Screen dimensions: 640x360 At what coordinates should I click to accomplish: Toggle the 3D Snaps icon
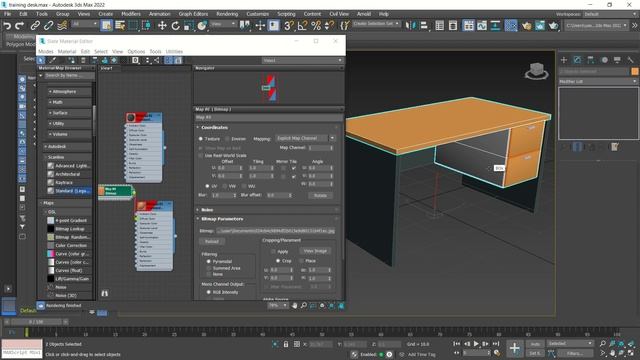click(288, 26)
